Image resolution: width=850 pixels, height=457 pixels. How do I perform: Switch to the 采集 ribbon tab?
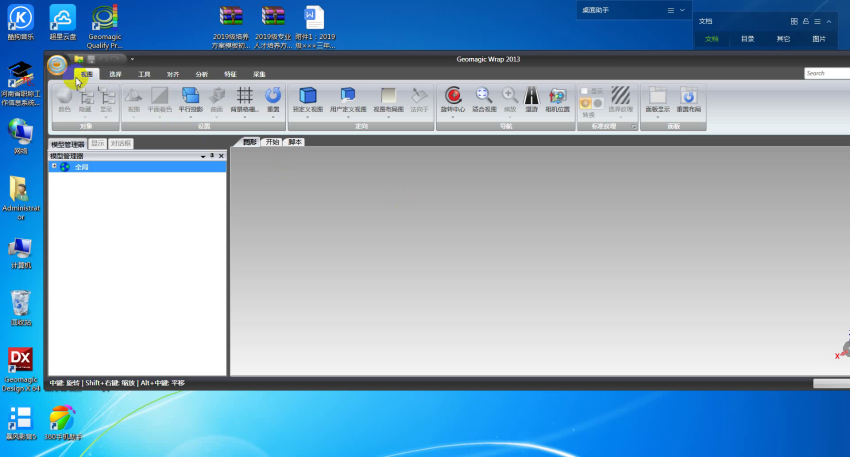[259, 74]
